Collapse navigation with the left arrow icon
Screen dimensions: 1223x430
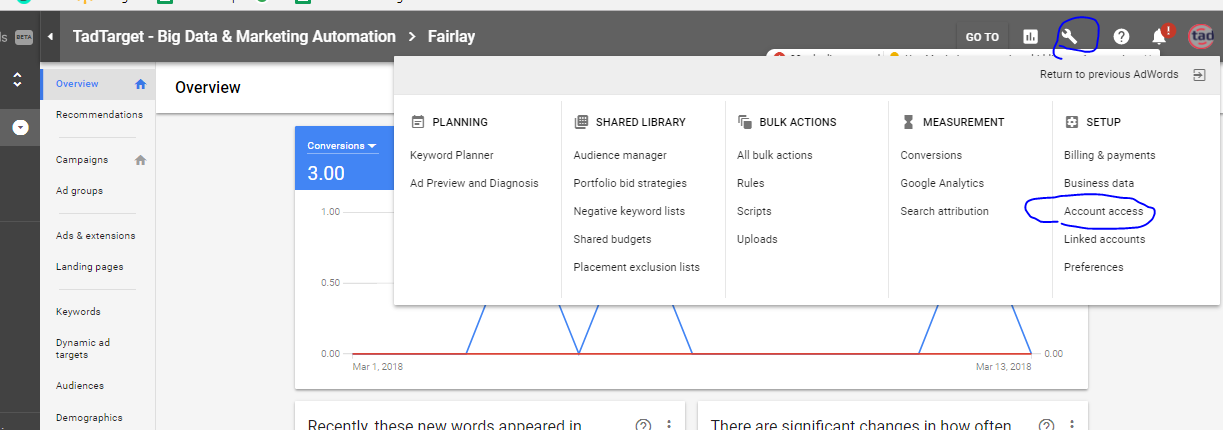[50, 37]
